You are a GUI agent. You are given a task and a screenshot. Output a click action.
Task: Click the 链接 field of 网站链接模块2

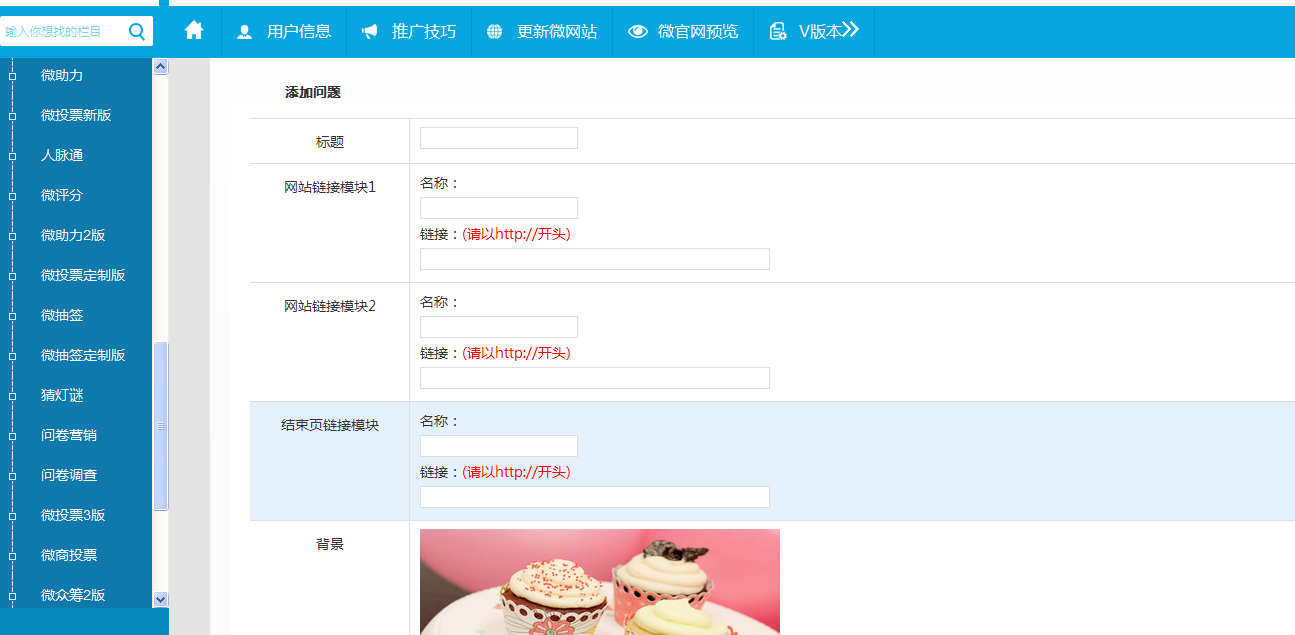[x=595, y=378]
